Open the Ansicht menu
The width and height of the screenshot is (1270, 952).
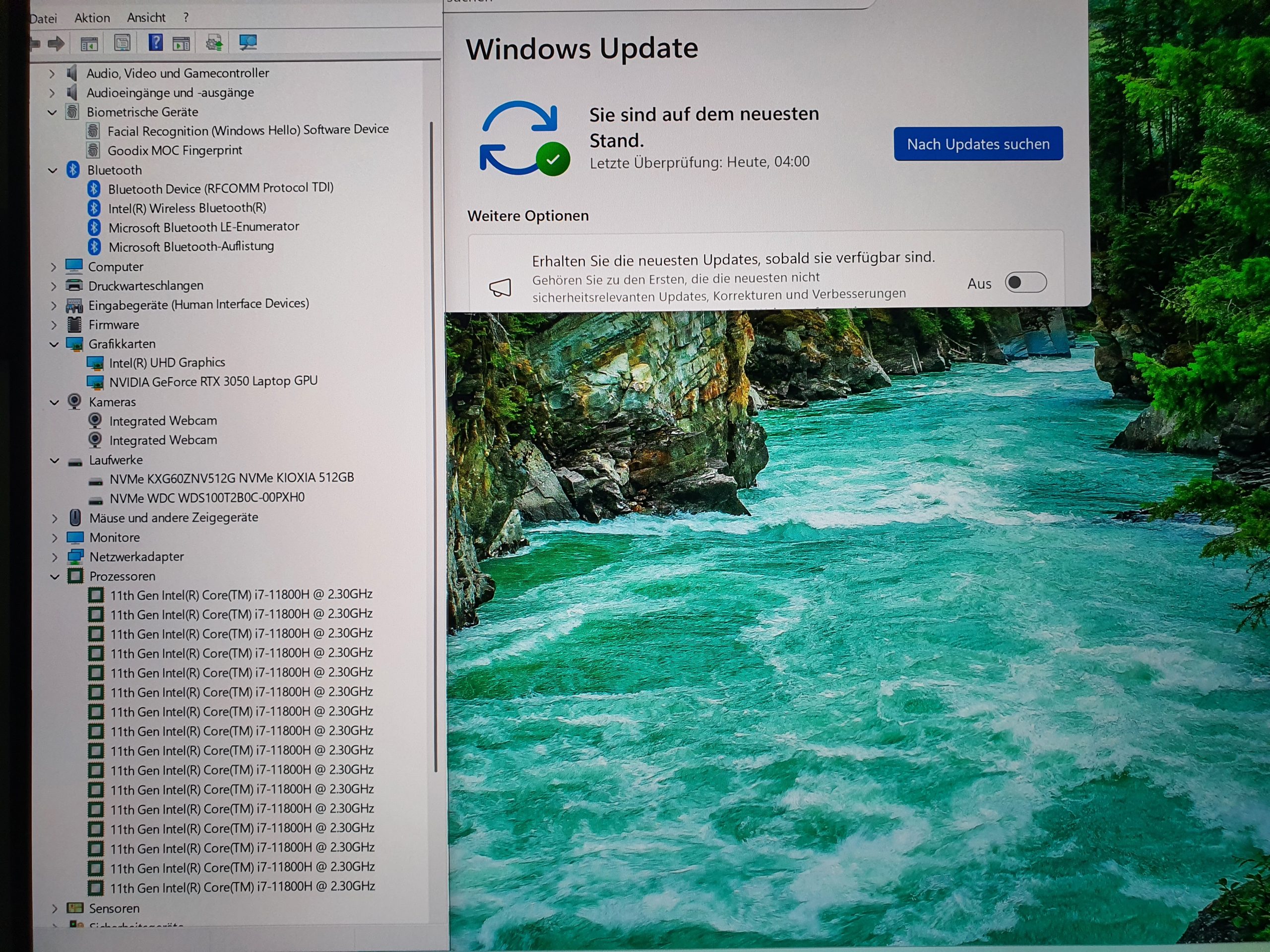pyautogui.click(x=146, y=18)
